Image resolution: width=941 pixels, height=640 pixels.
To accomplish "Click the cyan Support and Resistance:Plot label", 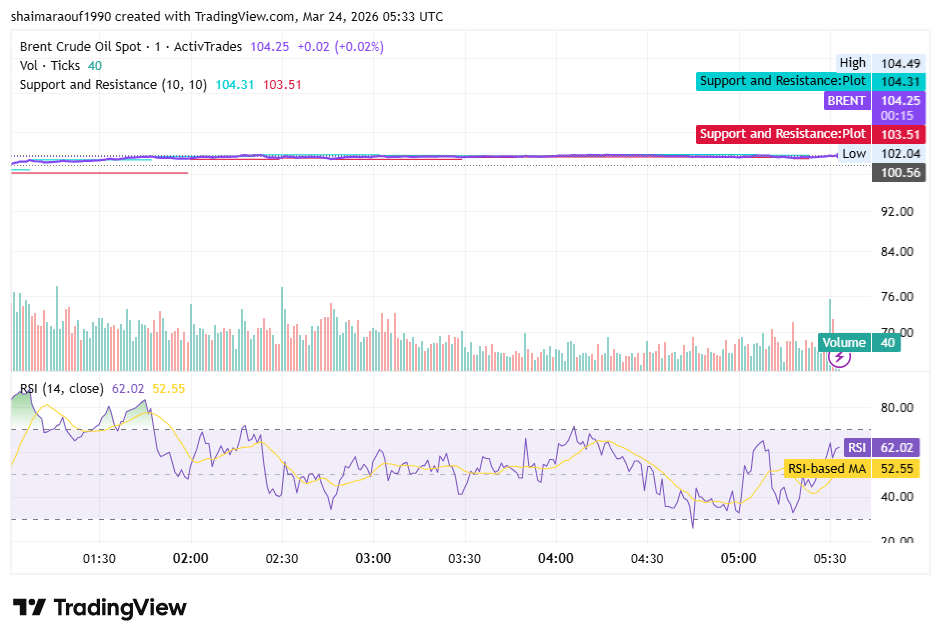I will click(x=782, y=81).
